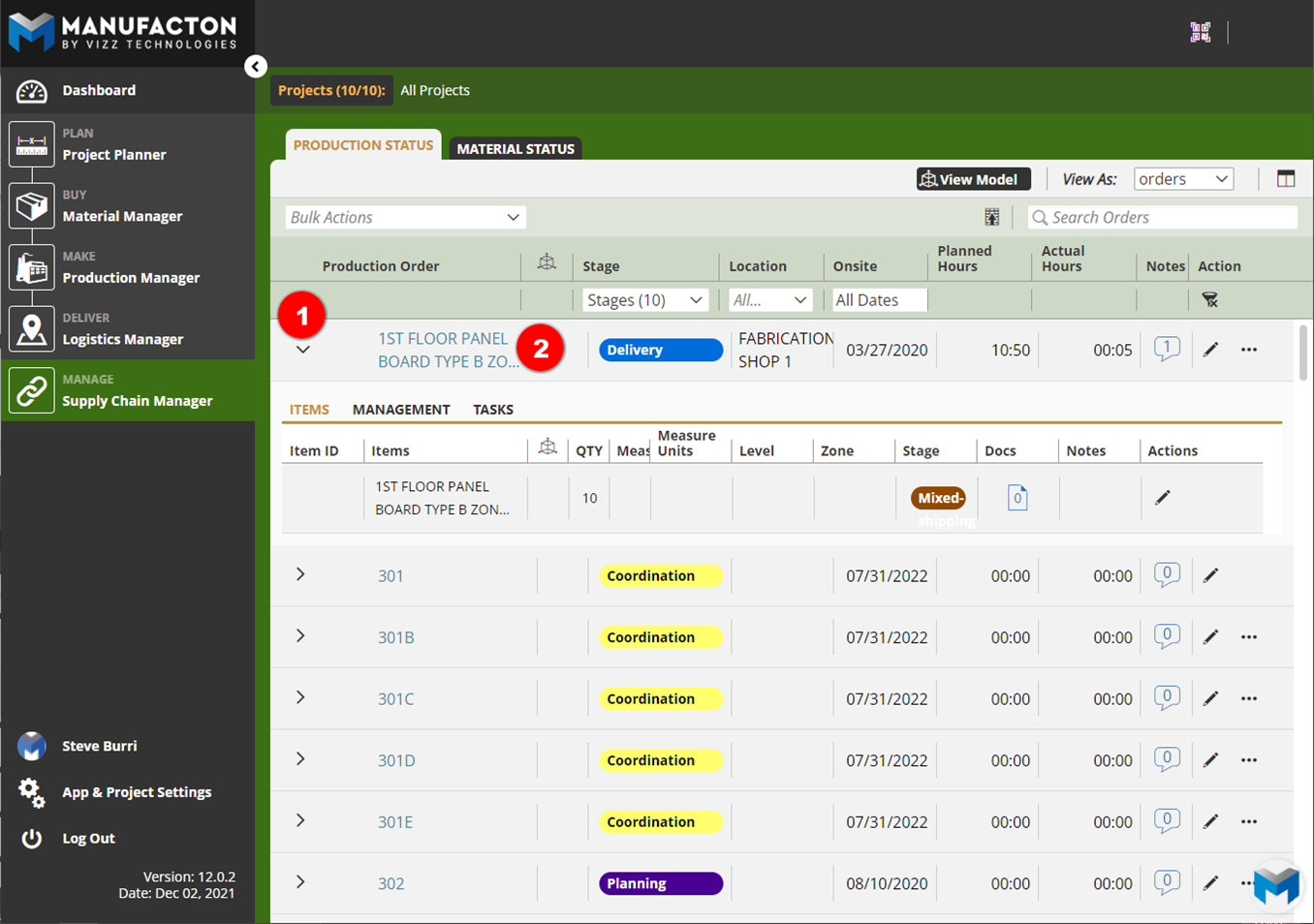Open the MANAGEMENT tab in expanded order

click(x=400, y=410)
